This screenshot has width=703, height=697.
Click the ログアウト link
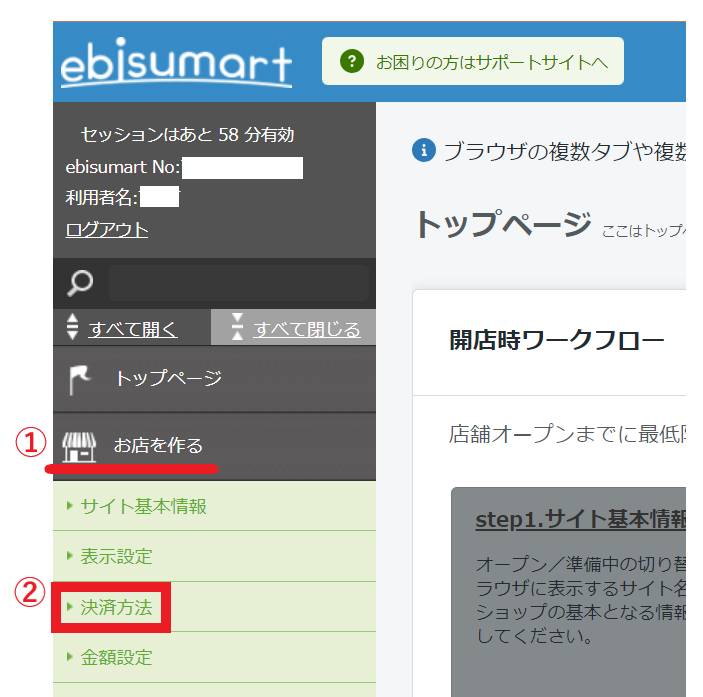pyautogui.click(x=107, y=230)
